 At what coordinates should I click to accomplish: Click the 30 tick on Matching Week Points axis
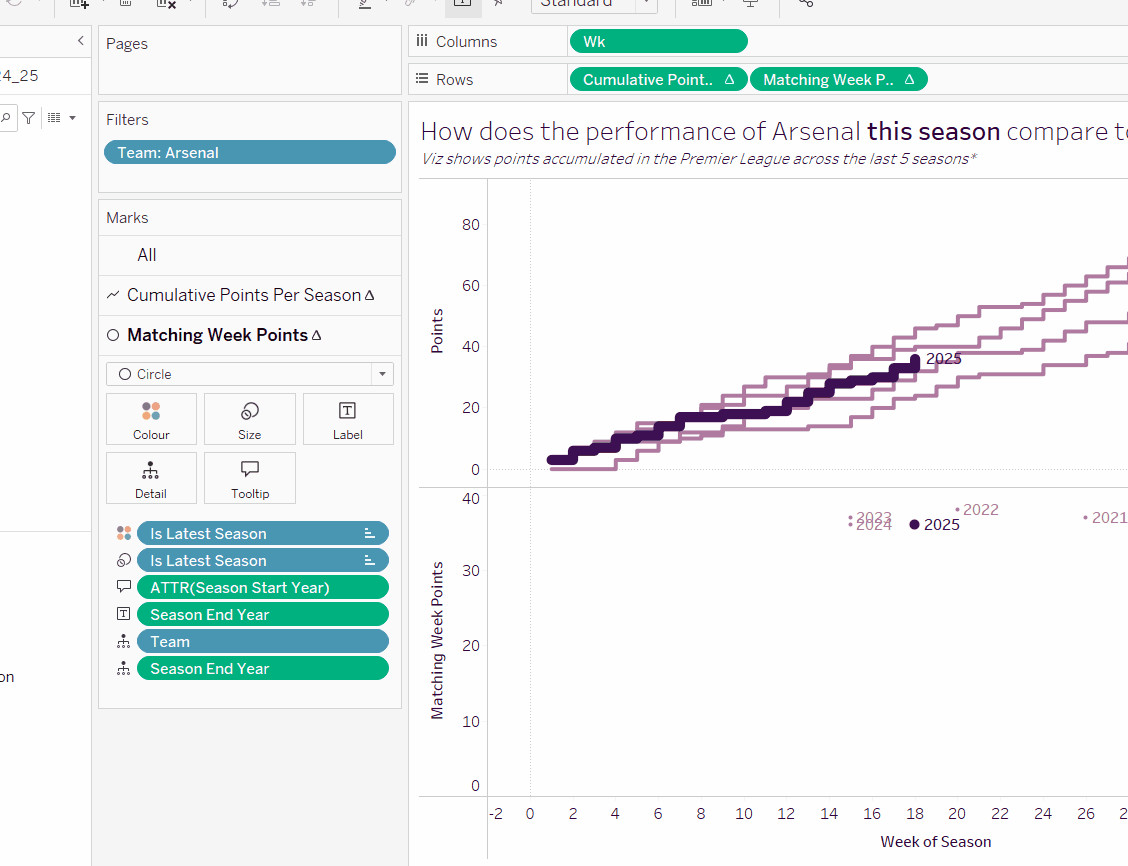pyautogui.click(x=470, y=570)
